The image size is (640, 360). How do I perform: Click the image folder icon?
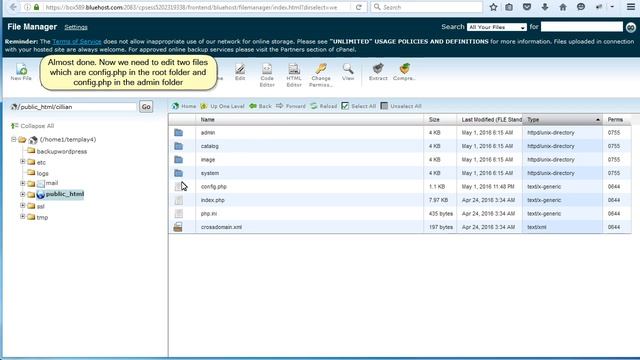click(x=178, y=160)
